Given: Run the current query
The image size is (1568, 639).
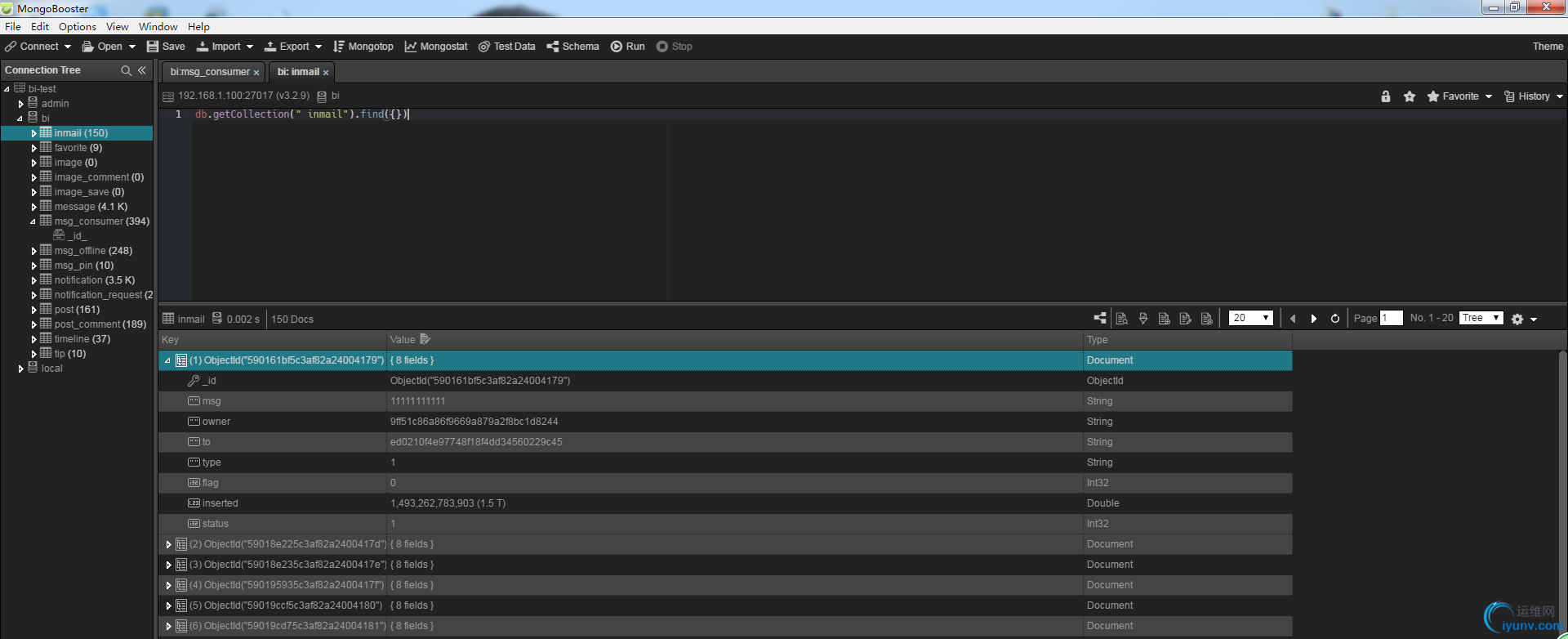Looking at the screenshot, I should click(x=628, y=47).
